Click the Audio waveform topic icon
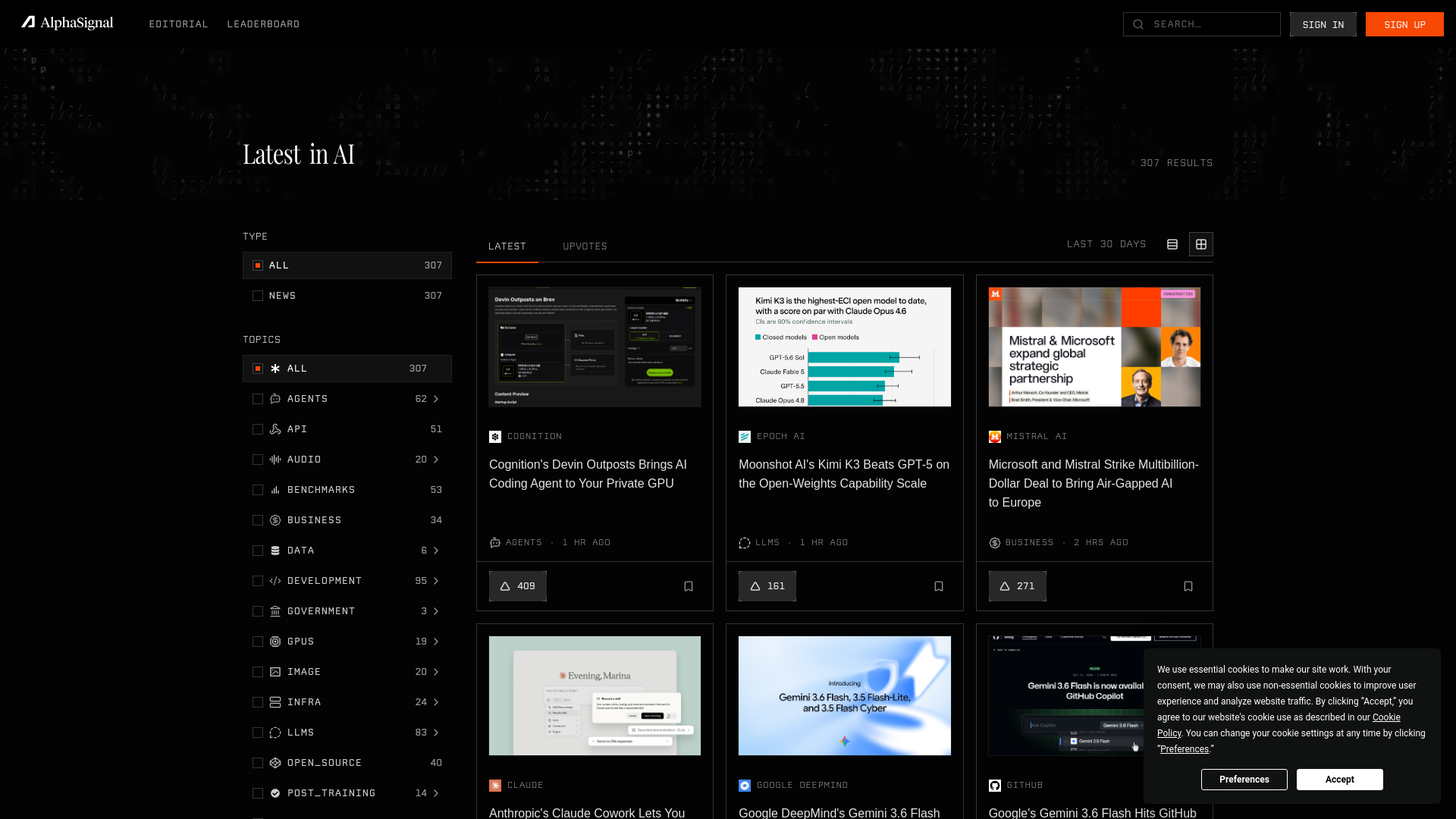The image size is (1456, 819). [275, 460]
